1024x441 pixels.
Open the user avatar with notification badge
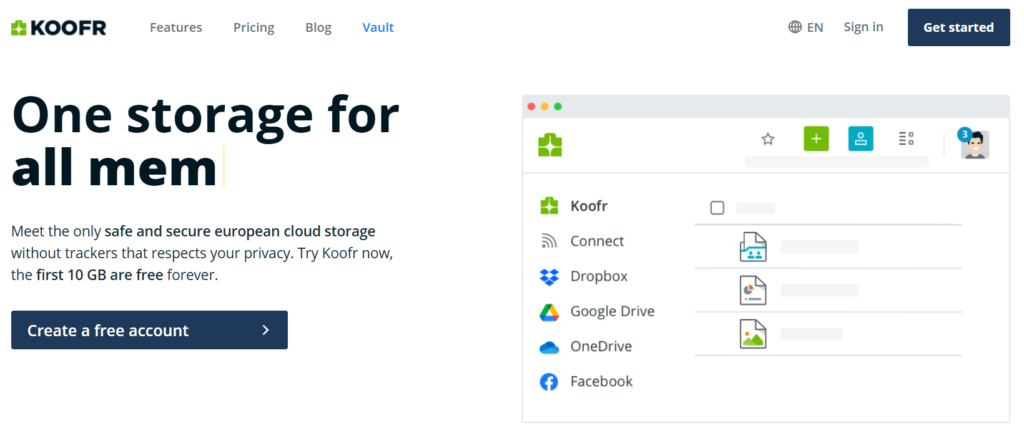click(974, 143)
